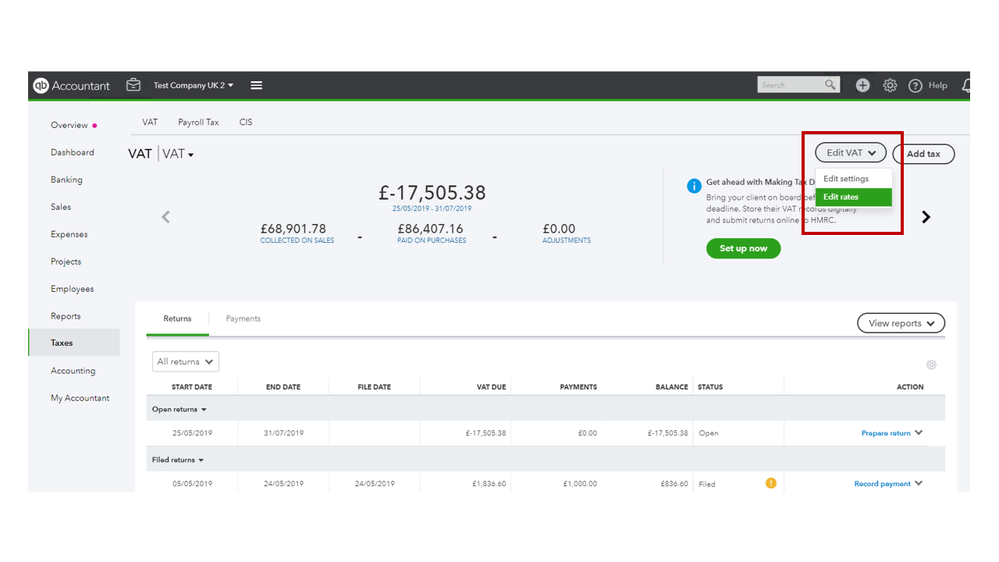Expand arrow next to Record payment
The height and width of the screenshot is (562, 999).
[919, 483]
